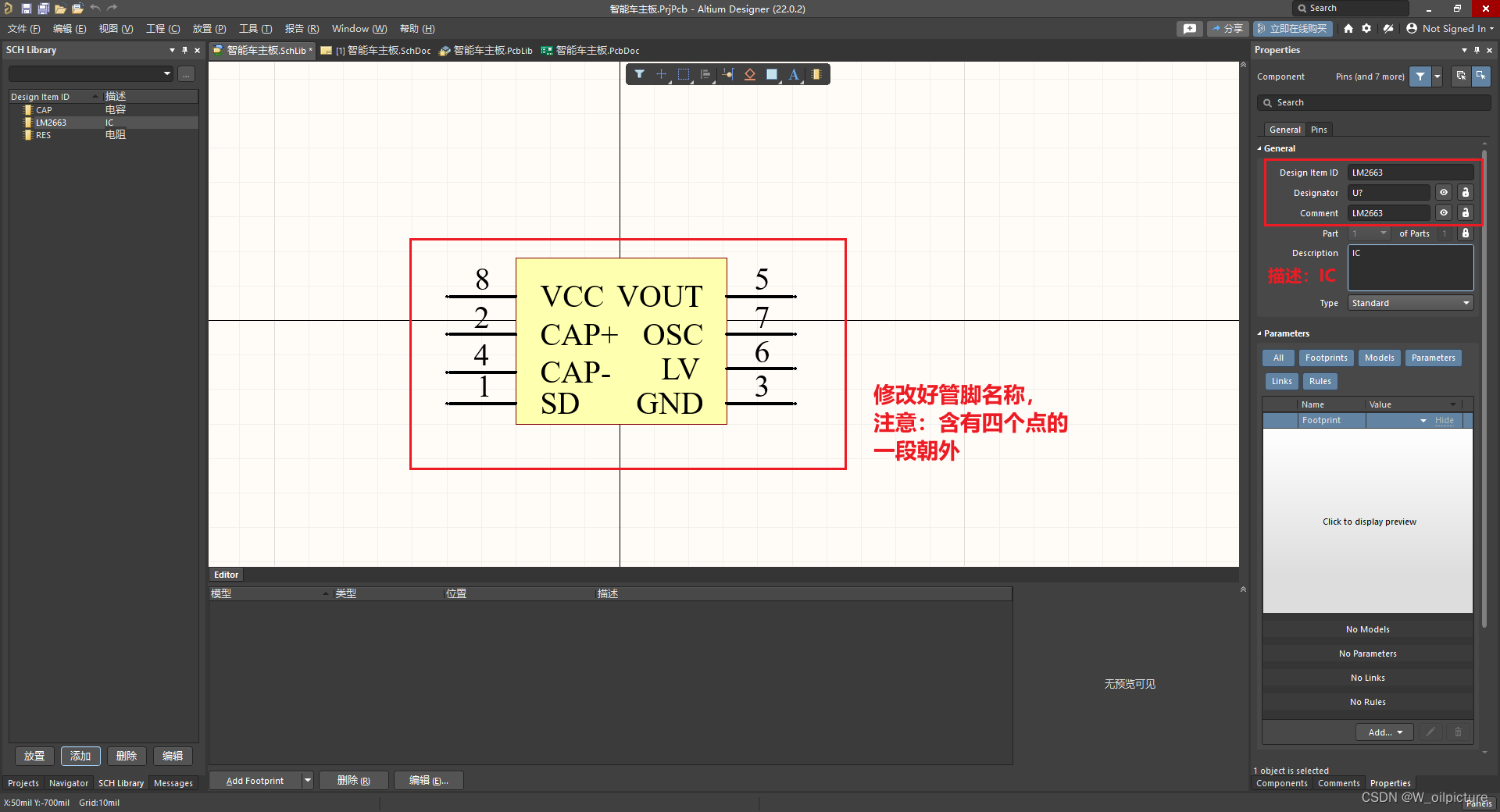Viewport: 1500px width, 812px height.
Task: Toggle Comment visibility eye icon
Action: point(1444,213)
